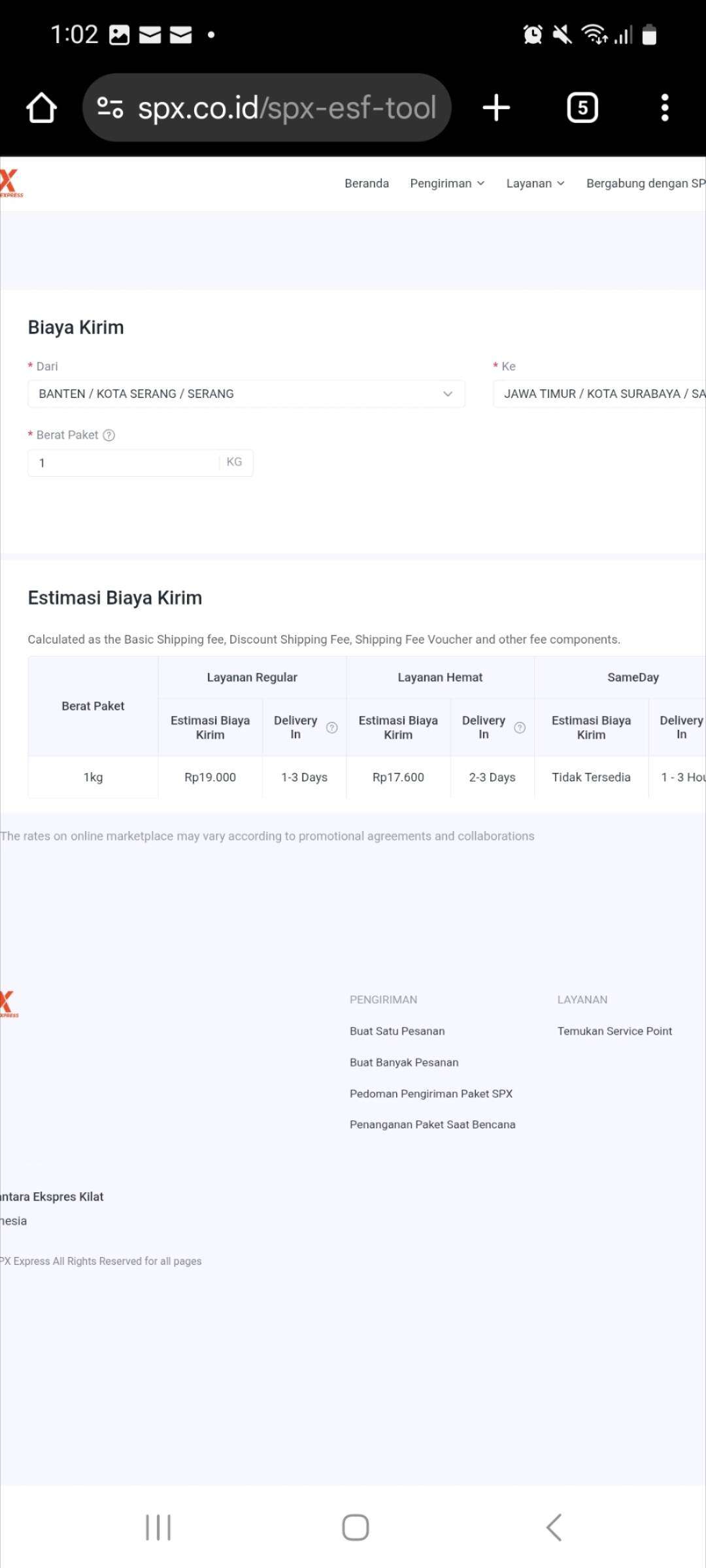Image resolution: width=706 pixels, height=1568 pixels.
Task: Open a new tab with plus icon
Action: tap(496, 108)
